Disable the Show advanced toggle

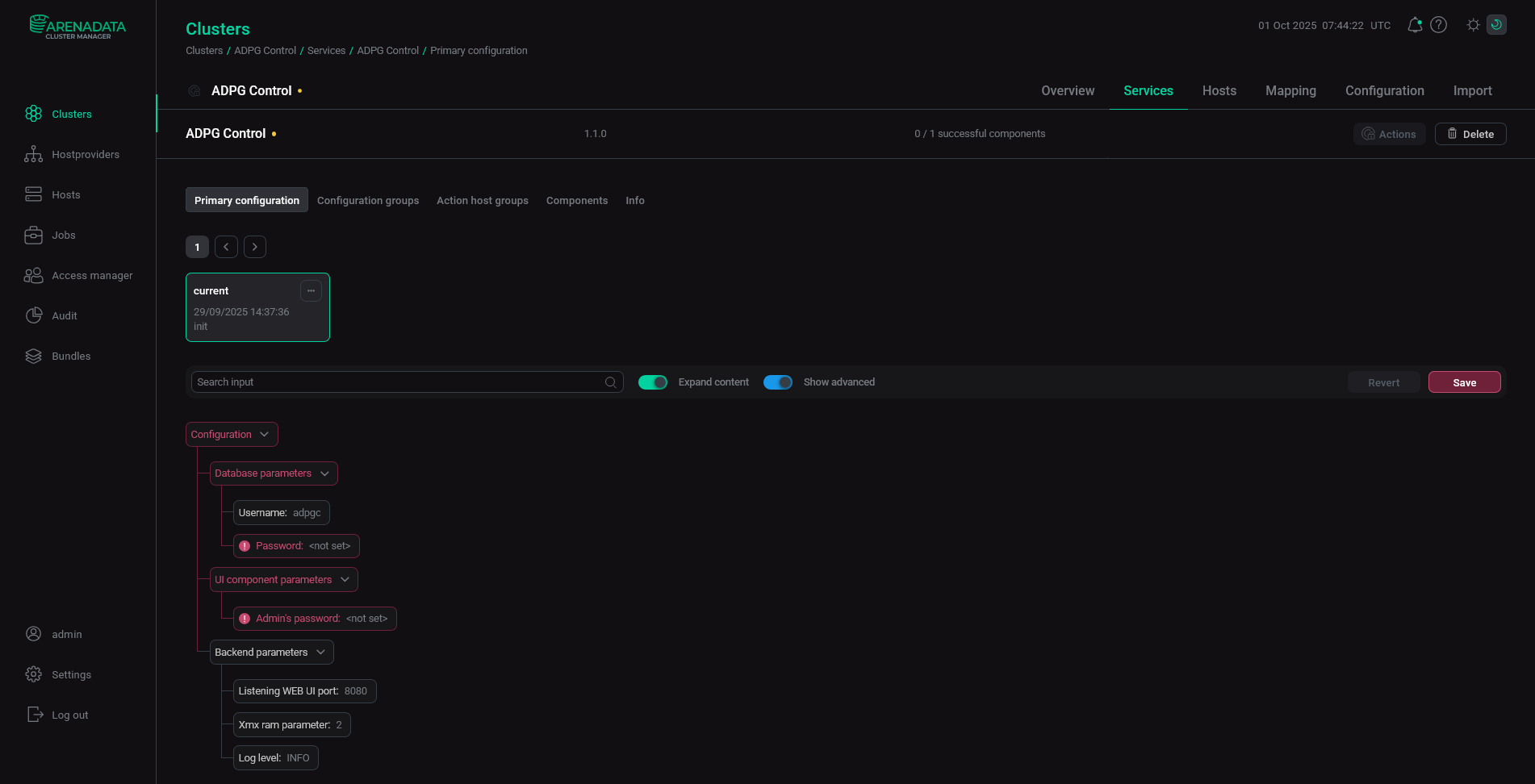click(777, 382)
